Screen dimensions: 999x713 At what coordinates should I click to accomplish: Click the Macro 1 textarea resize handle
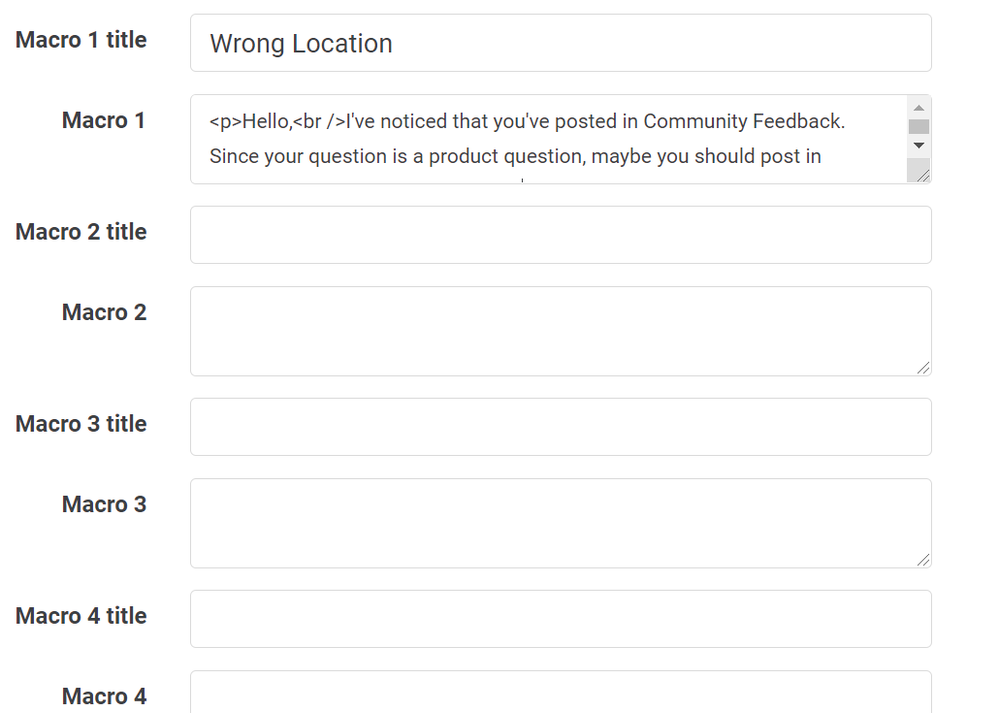(922, 175)
